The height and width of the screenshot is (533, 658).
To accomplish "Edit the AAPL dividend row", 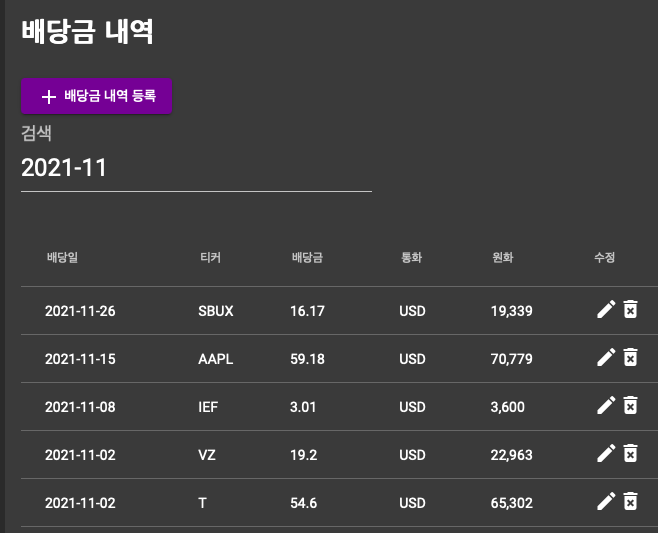I will [606, 357].
